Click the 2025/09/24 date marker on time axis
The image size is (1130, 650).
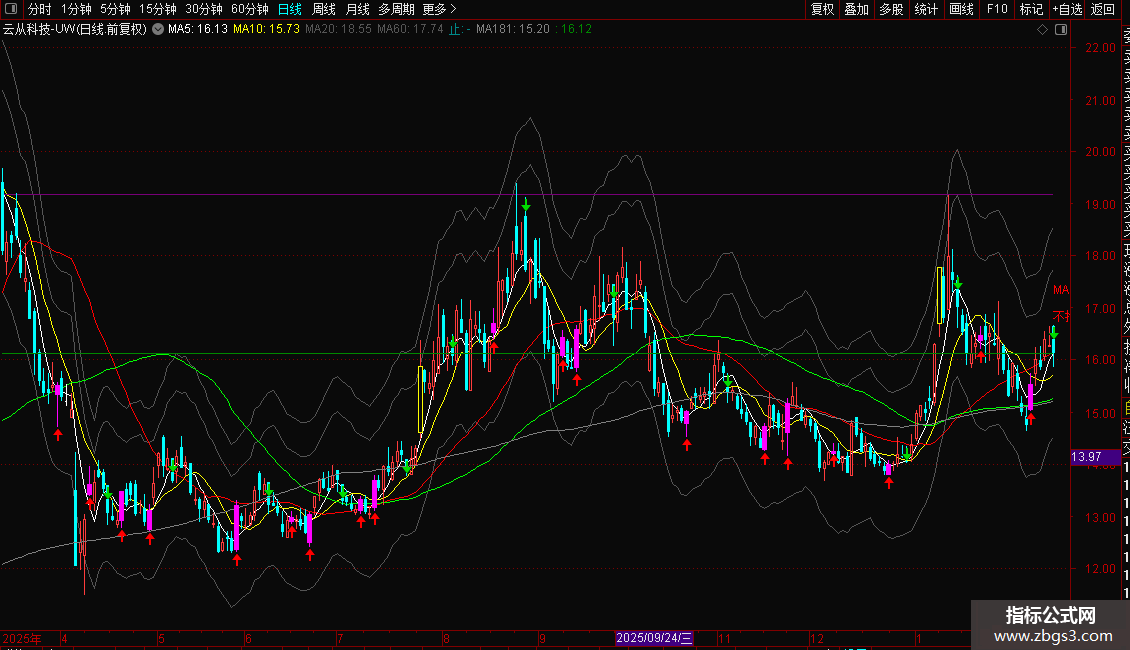point(654,638)
